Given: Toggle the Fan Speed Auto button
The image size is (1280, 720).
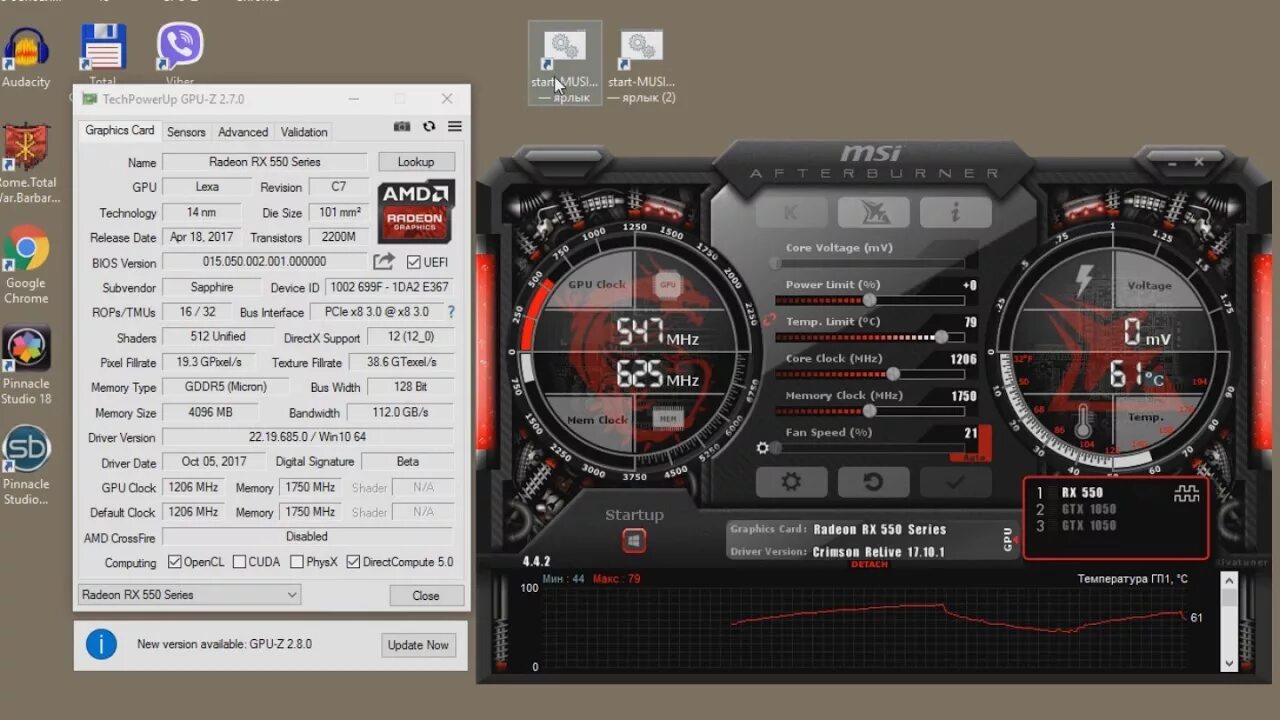Looking at the screenshot, I should click(974, 457).
